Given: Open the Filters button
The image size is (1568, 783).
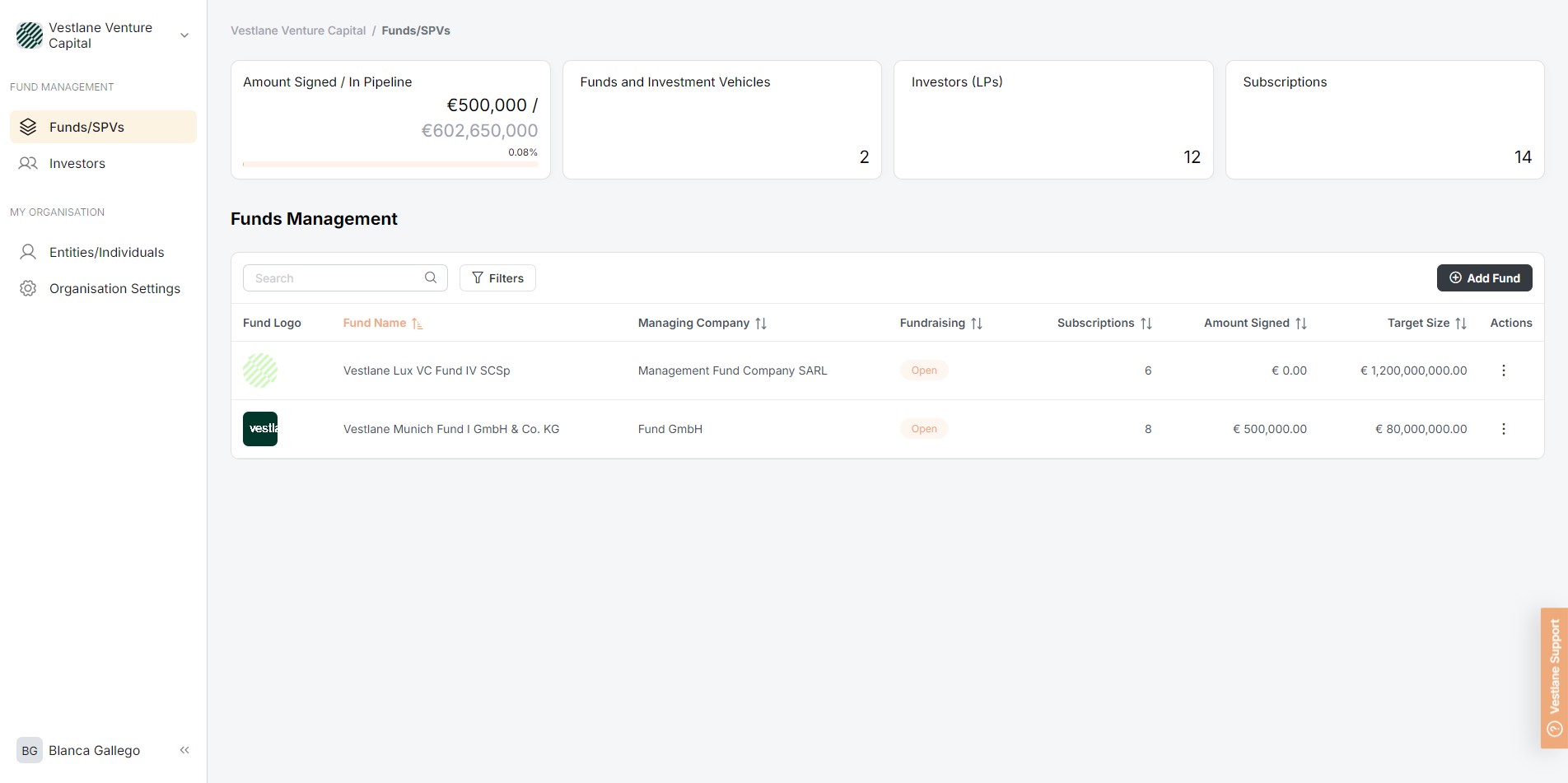Looking at the screenshot, I should pyautogui.click(x=497, y=278).
